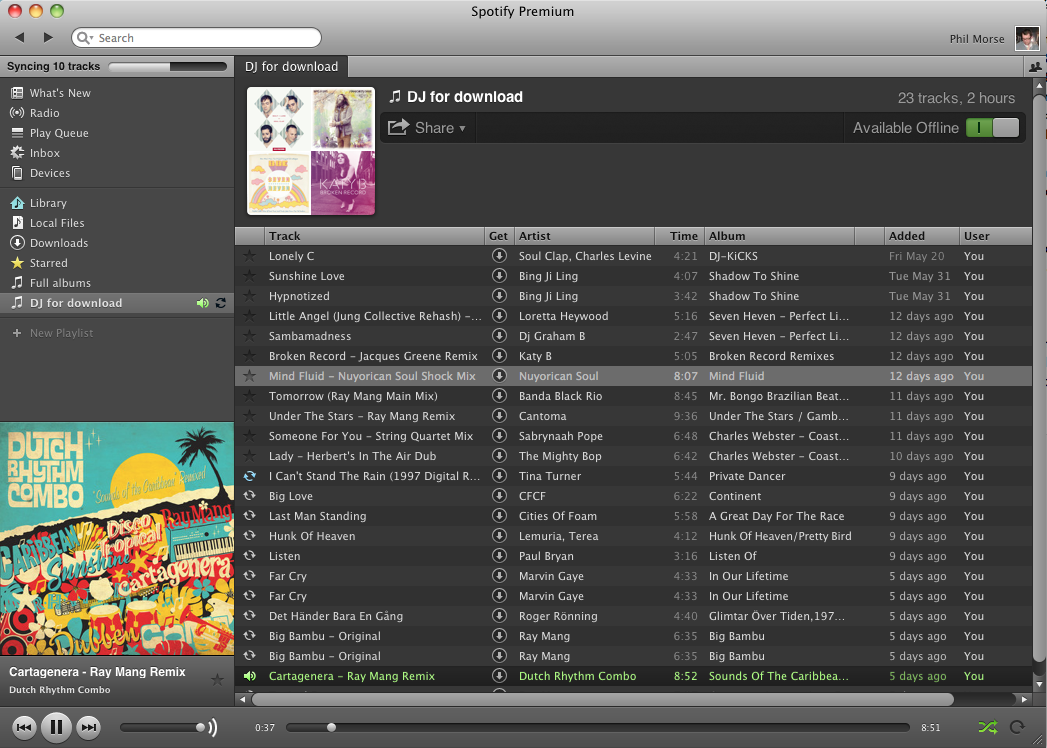This screenshot has height=748, width=1047.
Task: Click the navigate back arrow
Action: point(20,37)
